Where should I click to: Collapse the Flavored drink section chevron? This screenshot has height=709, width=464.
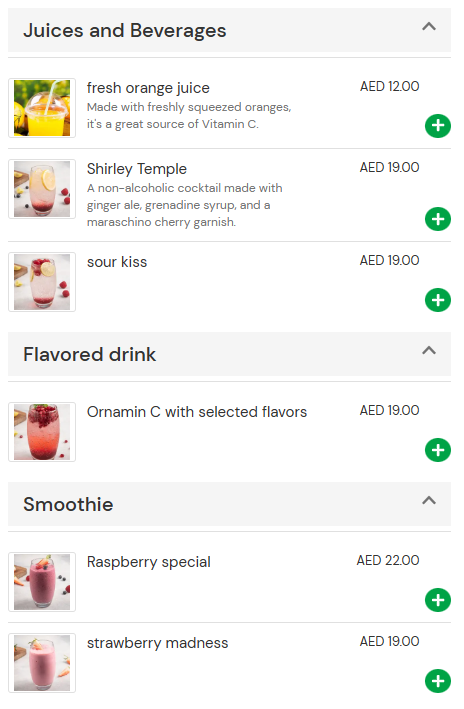(x=429, y=350)
